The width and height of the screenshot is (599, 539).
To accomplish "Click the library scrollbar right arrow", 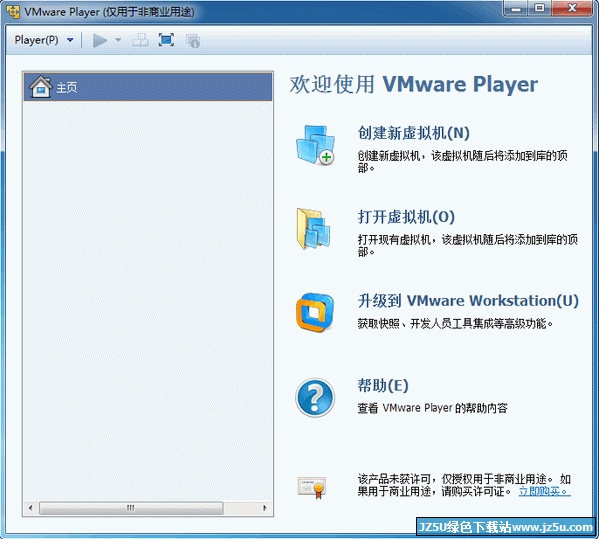I will pos(264,508).
